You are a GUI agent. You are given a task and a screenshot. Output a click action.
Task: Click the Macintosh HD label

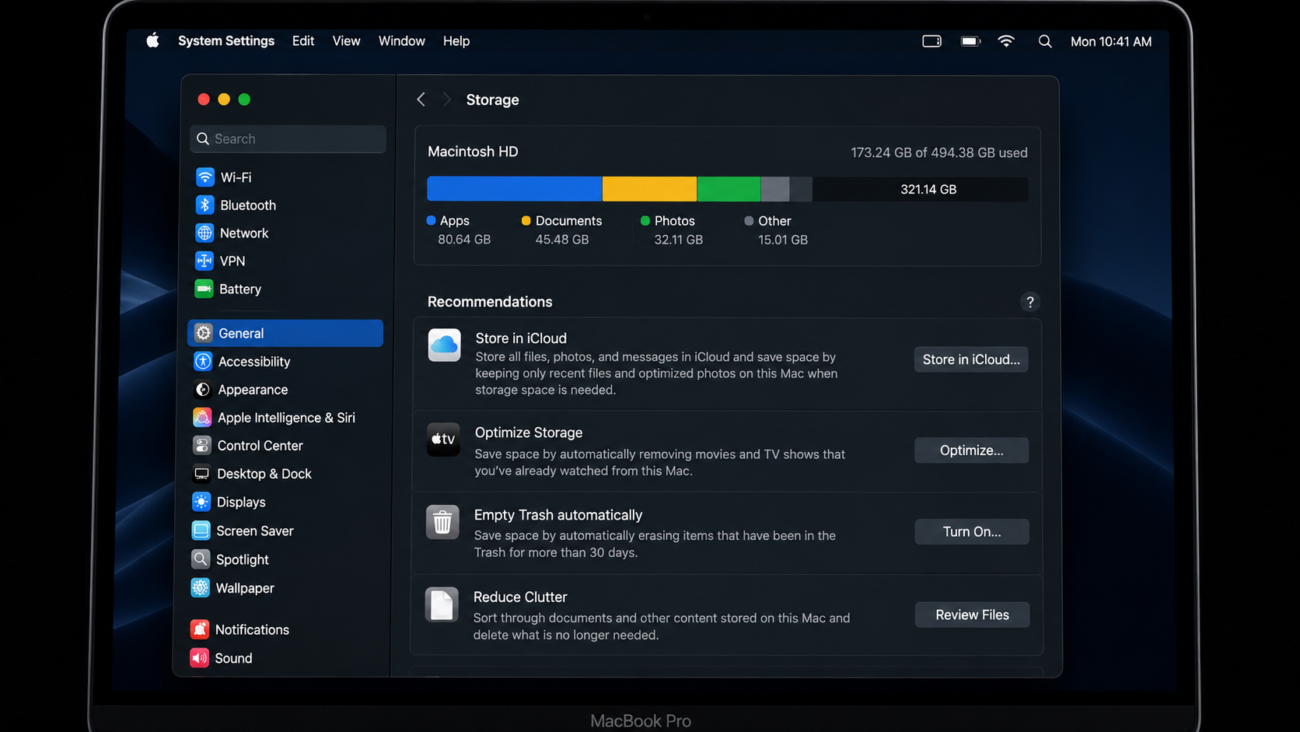[473, 152]
